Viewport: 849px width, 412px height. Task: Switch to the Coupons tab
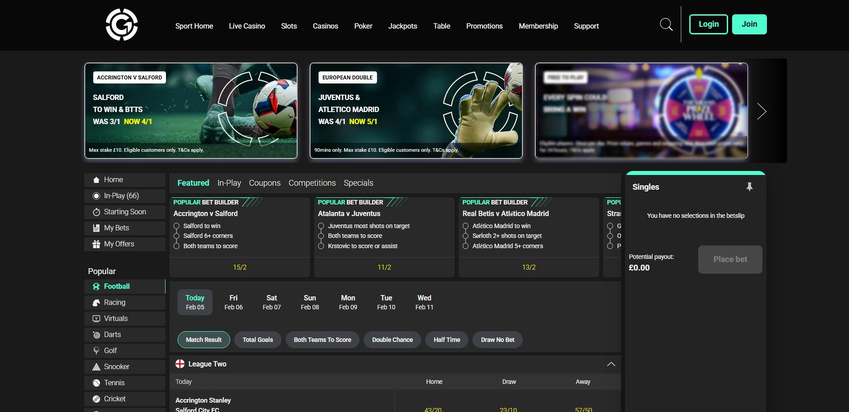[x=265, y=183]
